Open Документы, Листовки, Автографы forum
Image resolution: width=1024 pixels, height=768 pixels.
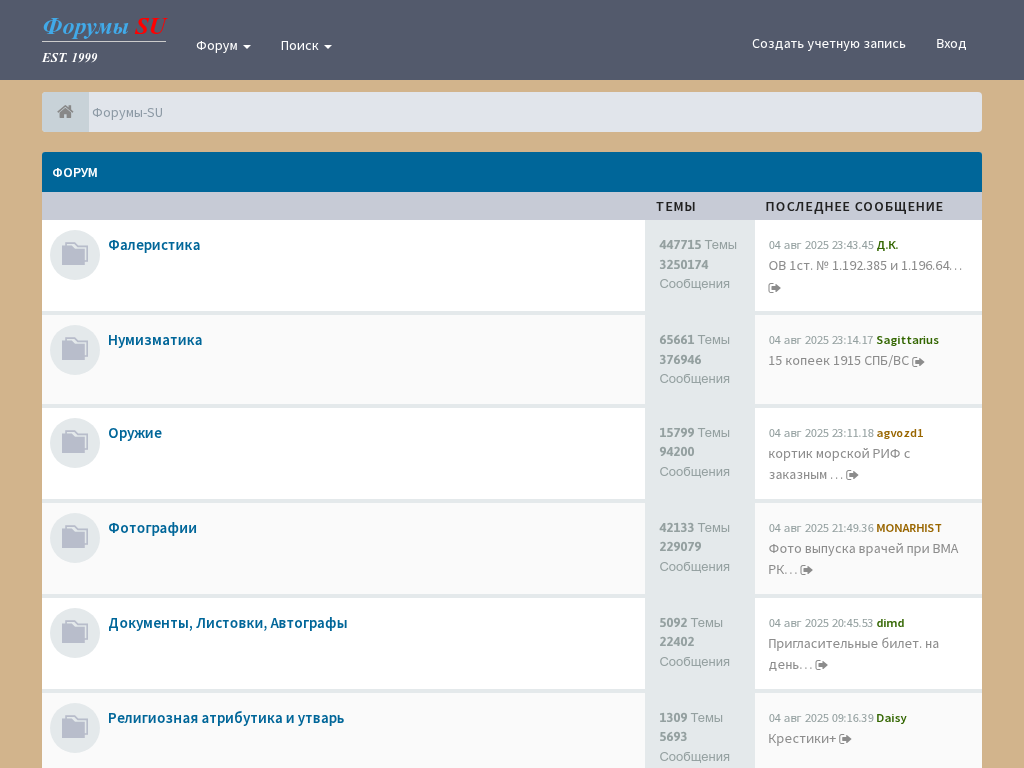(x=227, y=623)
